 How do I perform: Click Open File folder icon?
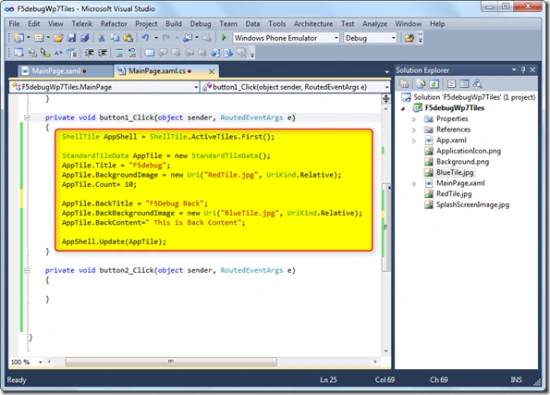tap(59, 38)
